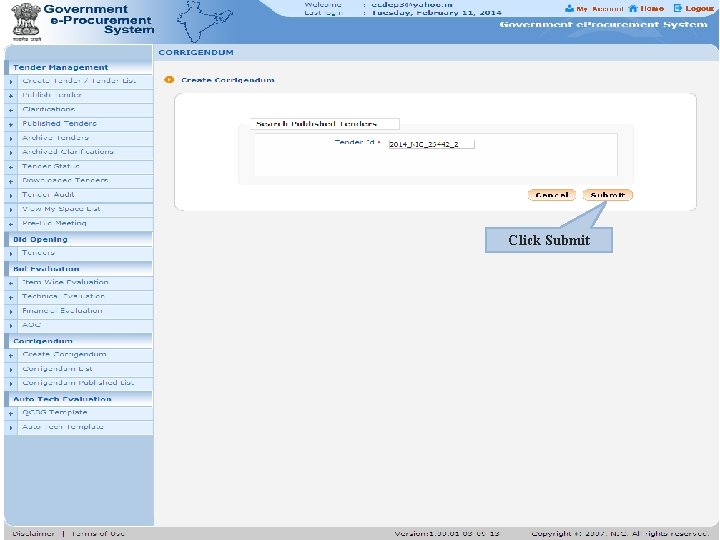Click the Submit button
Image resolution: width=720 pixels, height=540 pixels.
coord(608,195)
